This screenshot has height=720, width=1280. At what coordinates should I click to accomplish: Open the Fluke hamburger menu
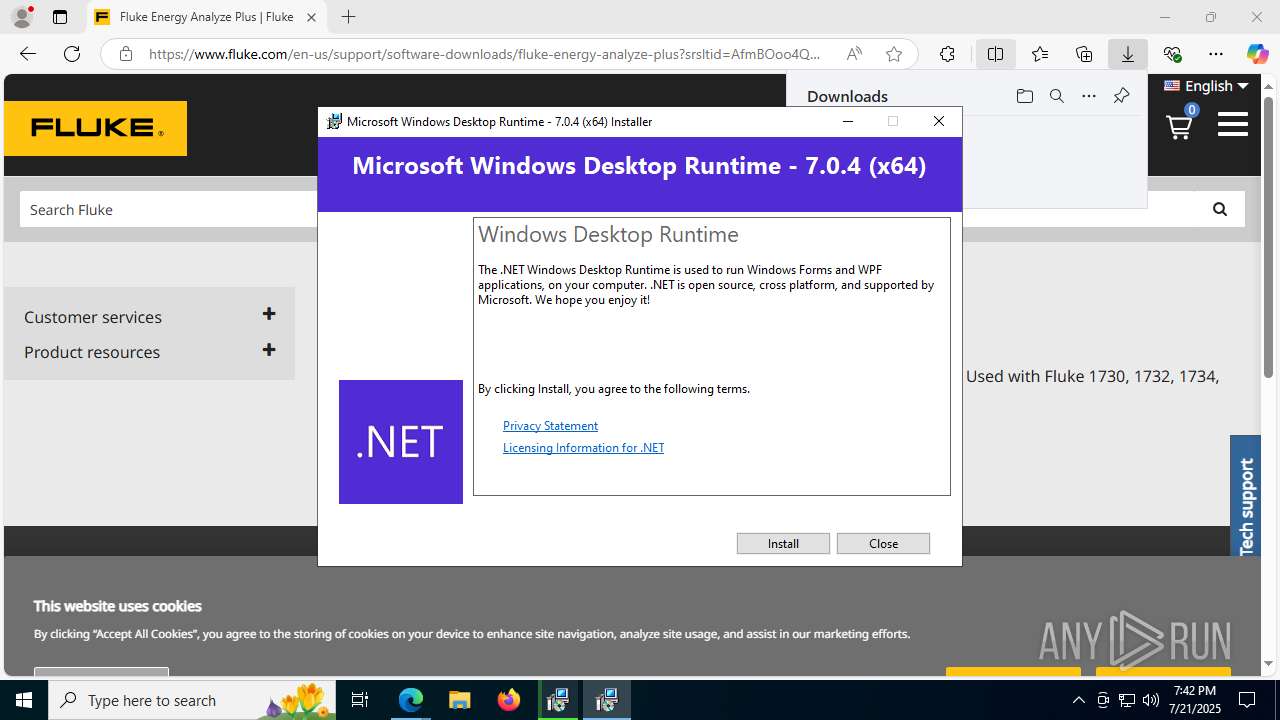pos(1233,124)
